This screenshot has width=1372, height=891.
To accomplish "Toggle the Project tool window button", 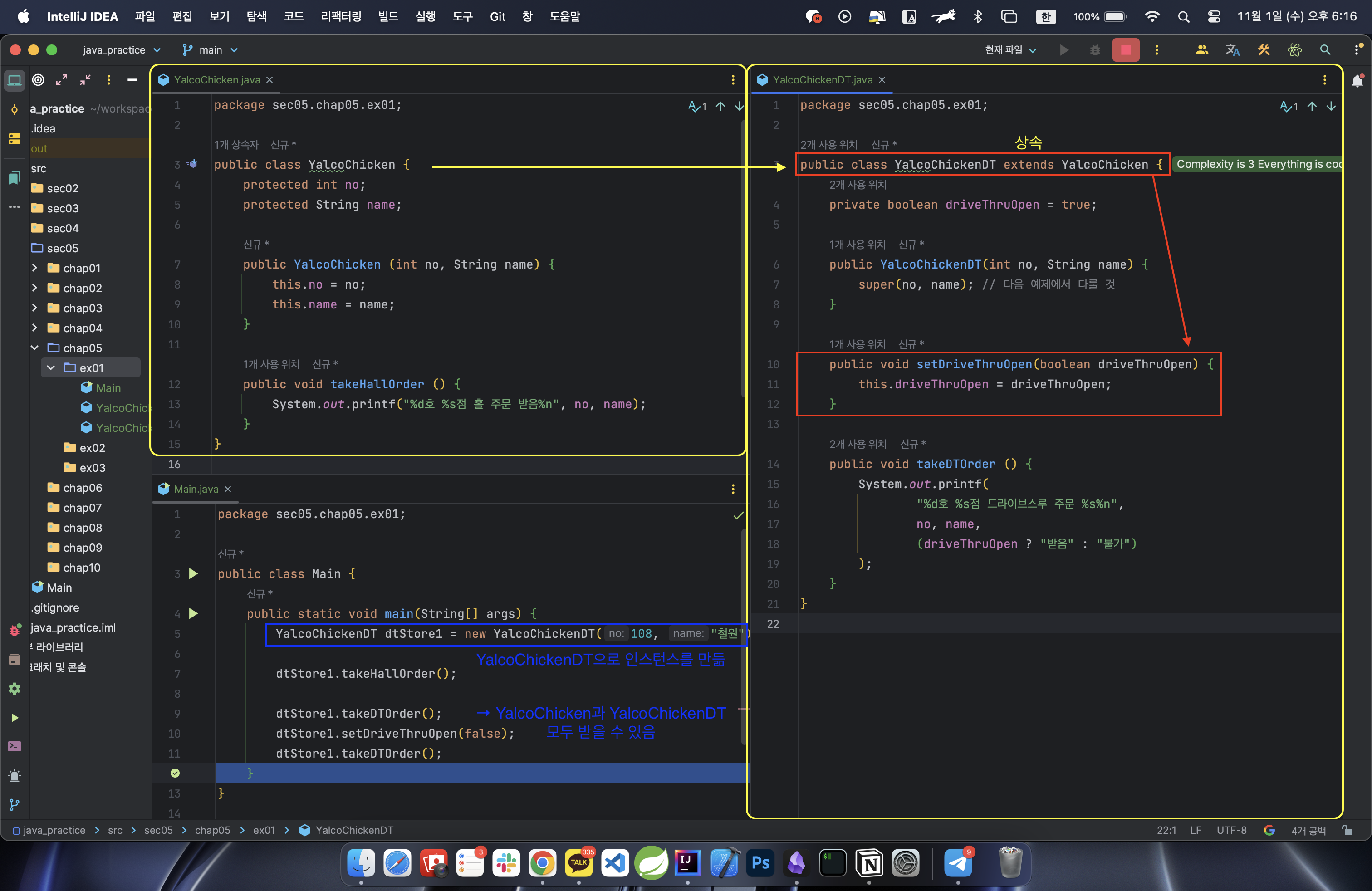I will 15,80.
